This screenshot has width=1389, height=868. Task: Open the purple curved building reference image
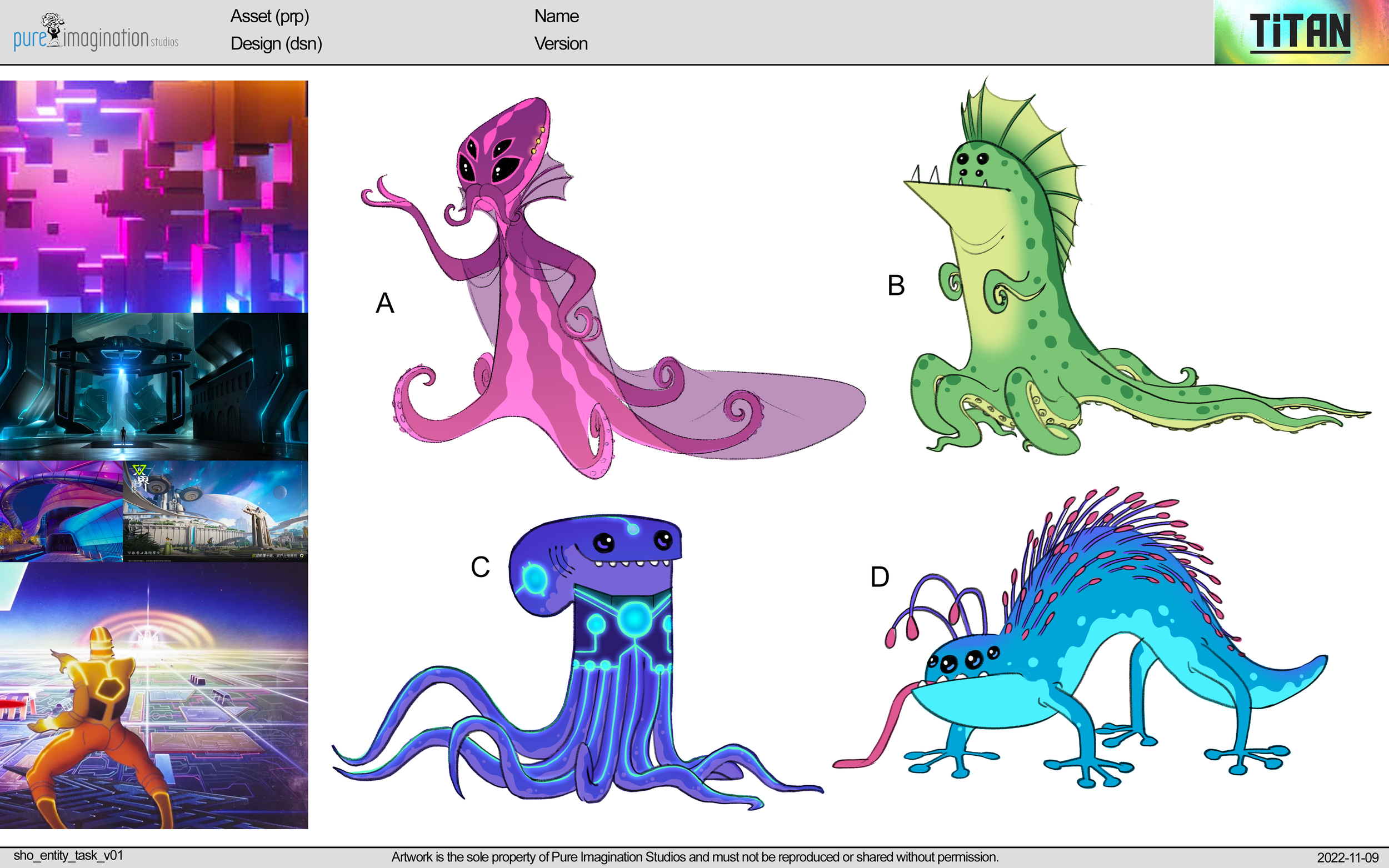pyautogui.click(x=62, y=511)
